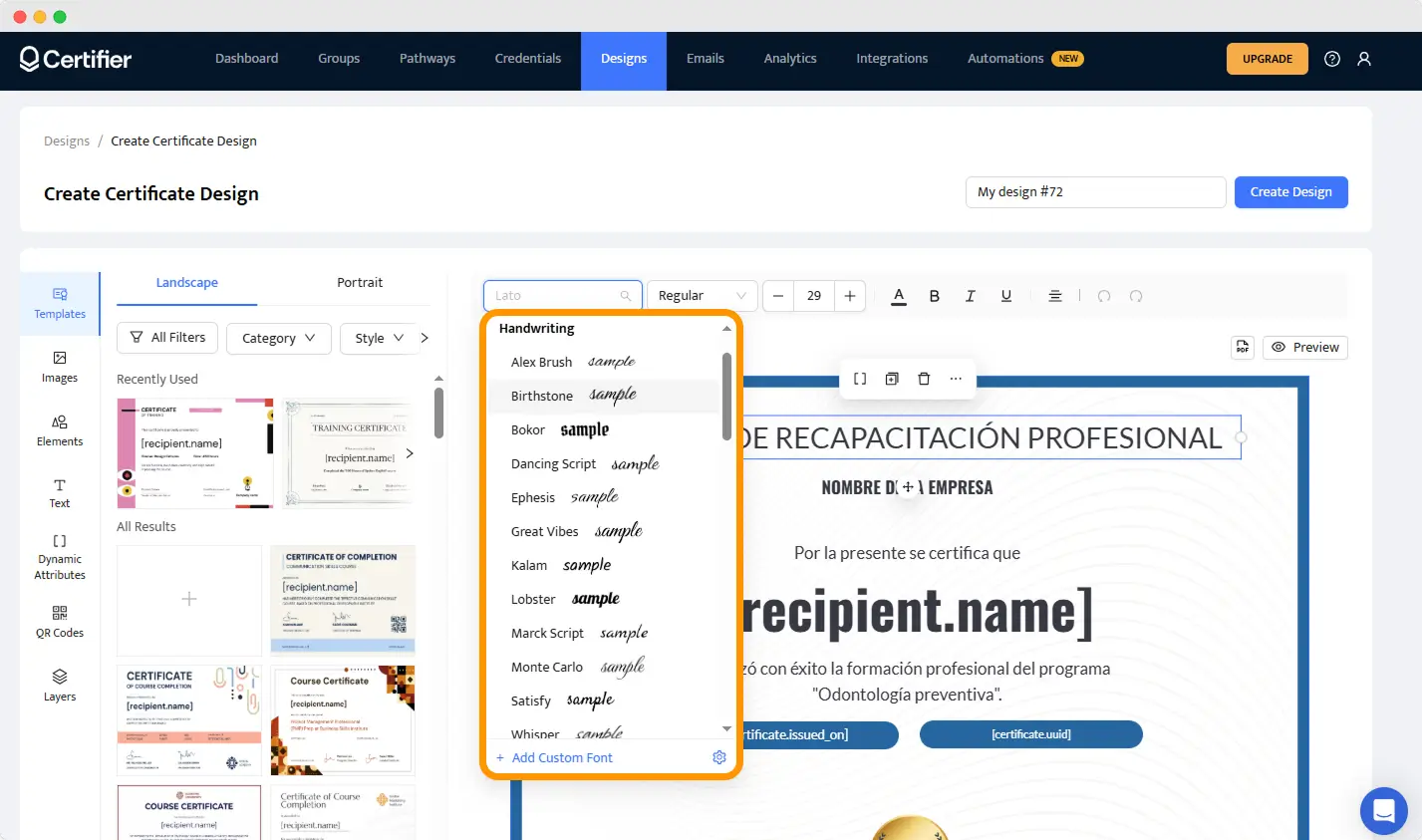Image resolution: width=1422 pixels, height=840 pixels.
Task: Open the Regular font weight dropdown
Action: [701, 295]
